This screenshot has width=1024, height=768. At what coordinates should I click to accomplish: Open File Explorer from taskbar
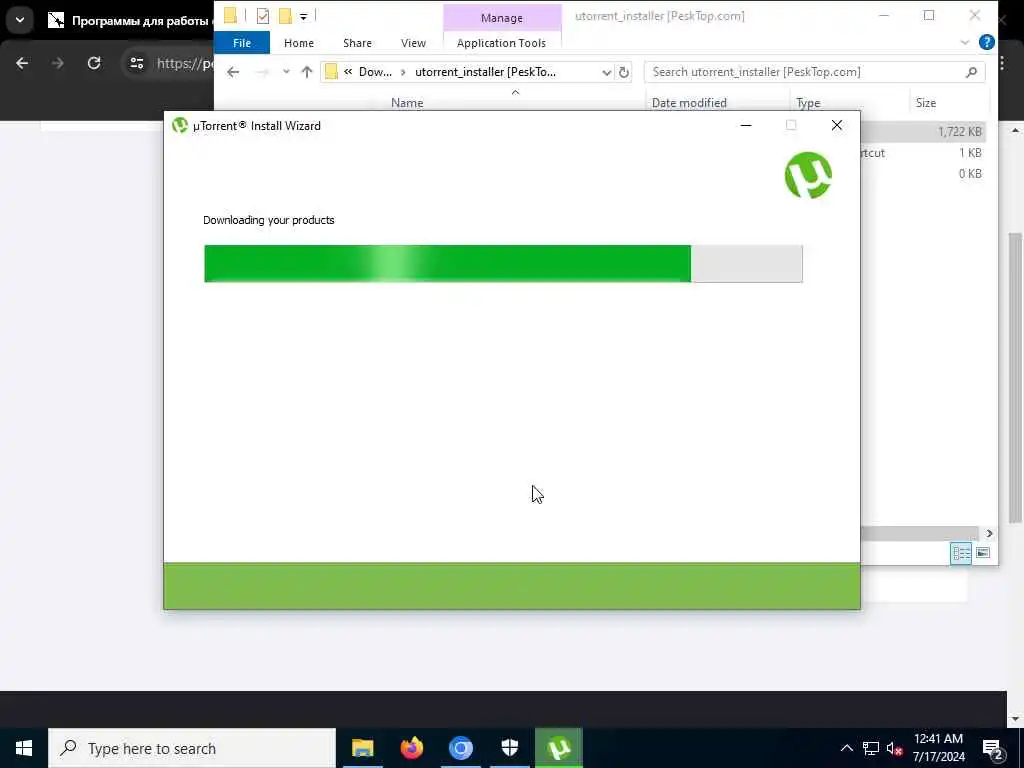(362, 748)
